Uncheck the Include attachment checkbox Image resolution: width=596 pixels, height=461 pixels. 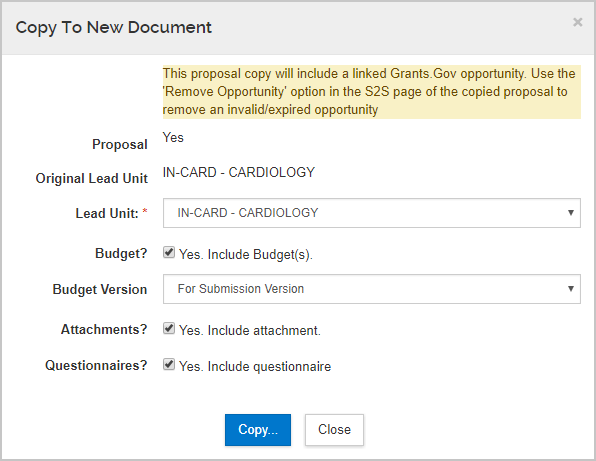tap(169, 328)
